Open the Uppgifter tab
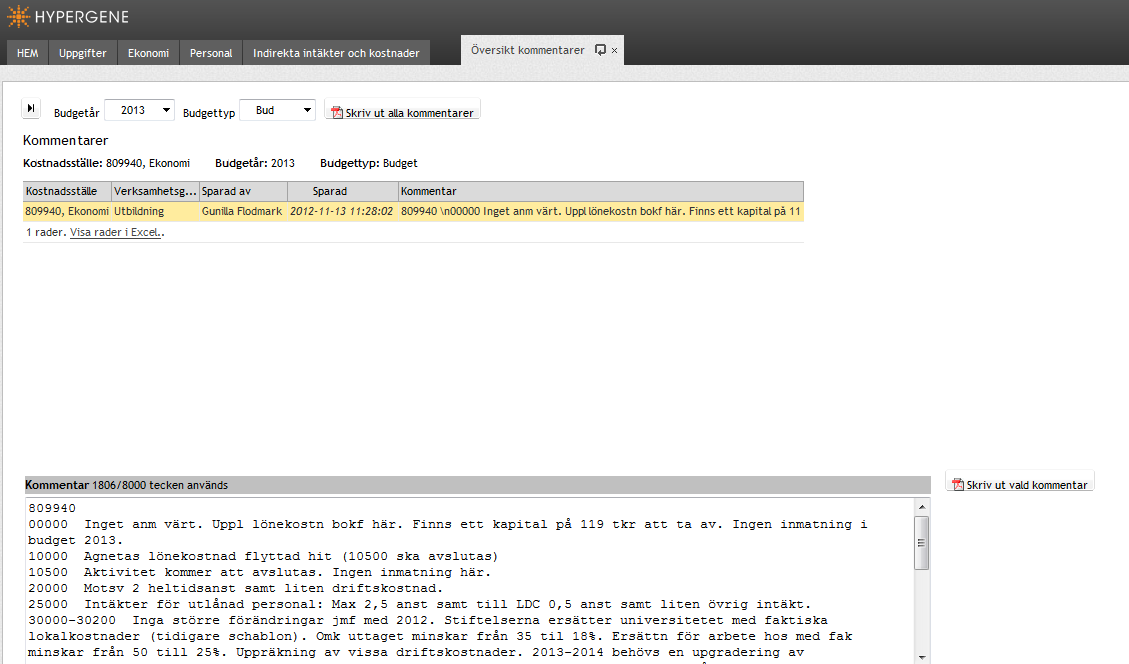This screenshot has width=1129, height=664. click(x=83, y=53)
